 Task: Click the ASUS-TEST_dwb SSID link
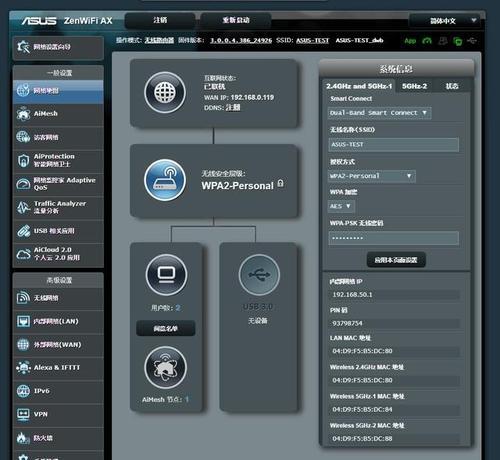pyautogui.click(x=359, y=41)
